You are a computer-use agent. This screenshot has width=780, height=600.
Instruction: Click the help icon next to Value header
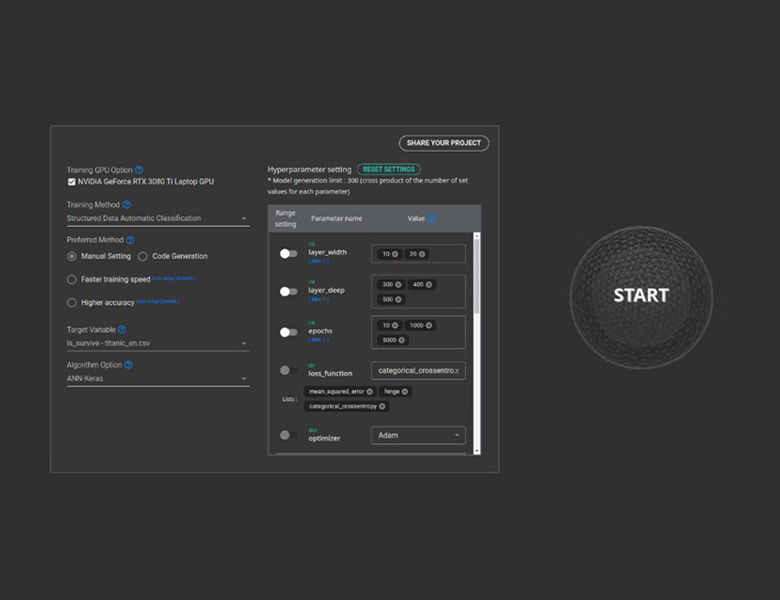tap(432, 218)
